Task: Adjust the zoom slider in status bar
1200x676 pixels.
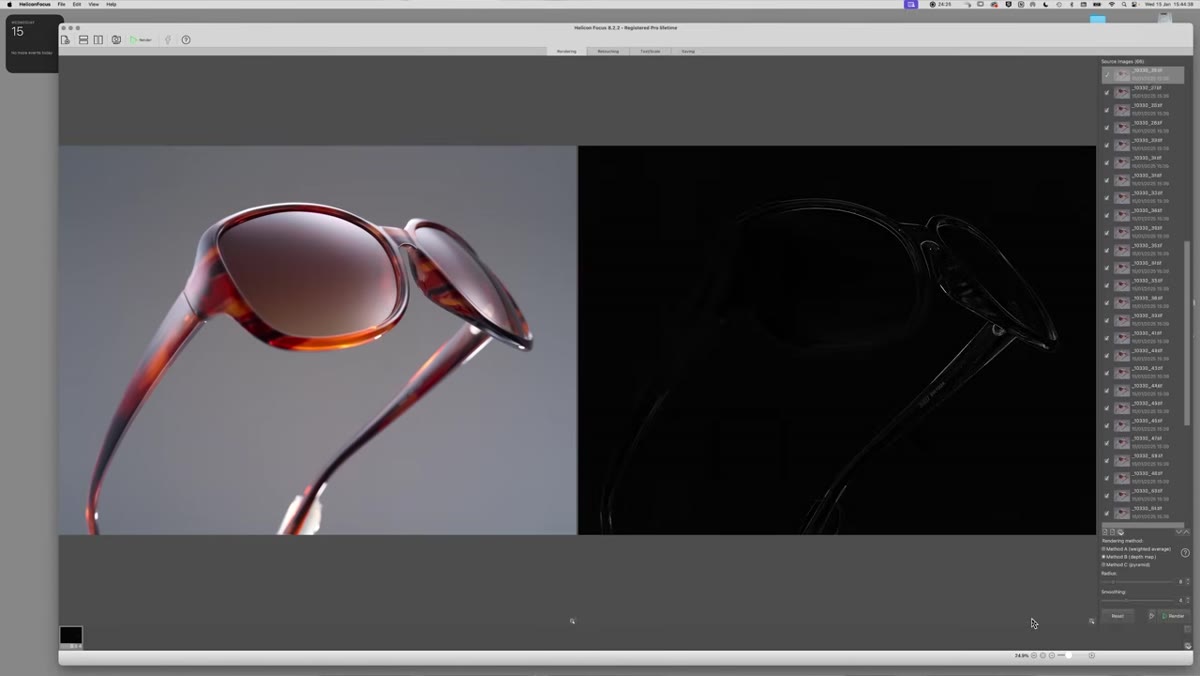Action: [x=1069, y=655]
